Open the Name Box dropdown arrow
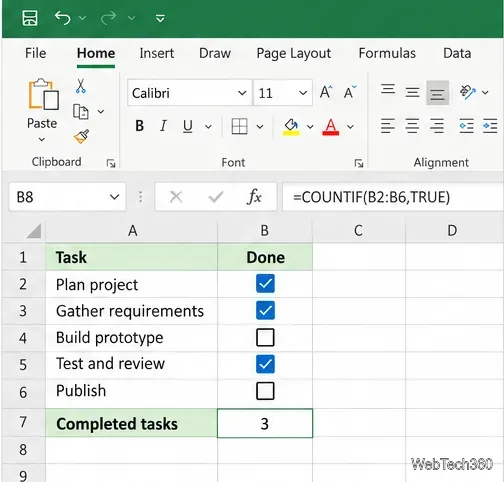This screenshot has height=482, width=504. point(114,197)
